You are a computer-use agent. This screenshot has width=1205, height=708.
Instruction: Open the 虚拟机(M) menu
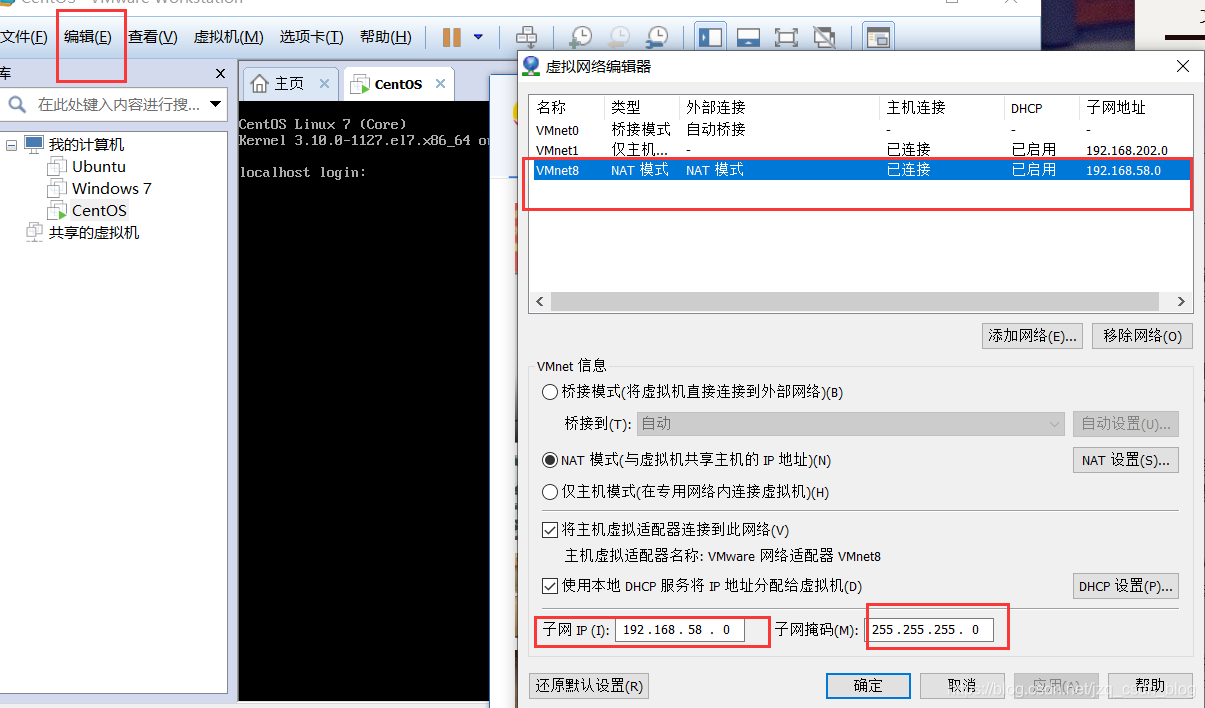pos(228,37)
